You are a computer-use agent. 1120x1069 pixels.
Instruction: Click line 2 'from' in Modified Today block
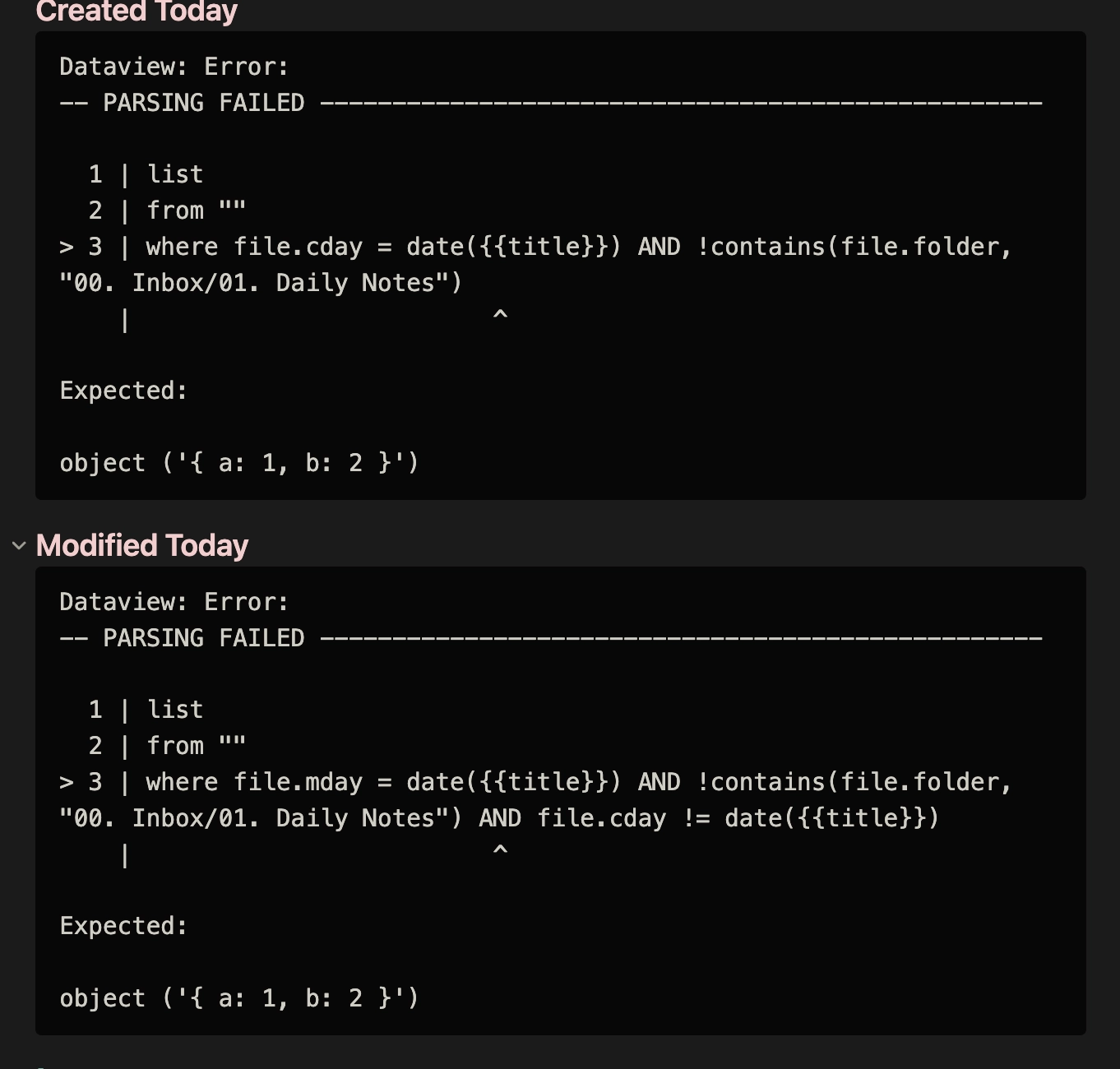tap(167, 746)
